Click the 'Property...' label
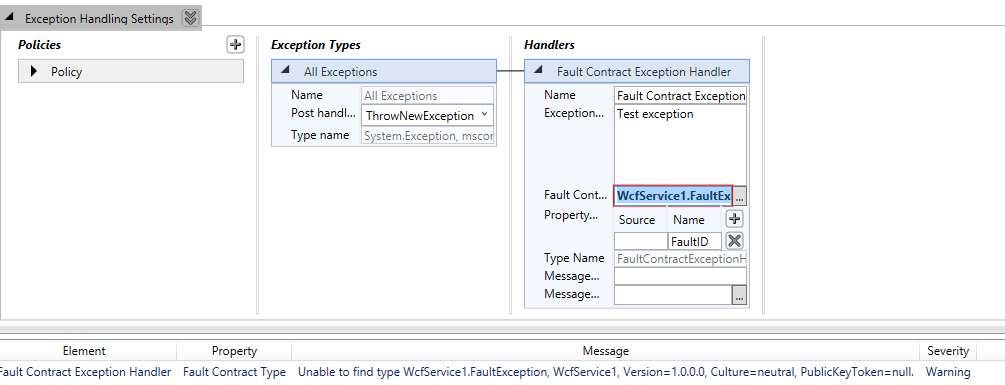 (x=570, y=215)
